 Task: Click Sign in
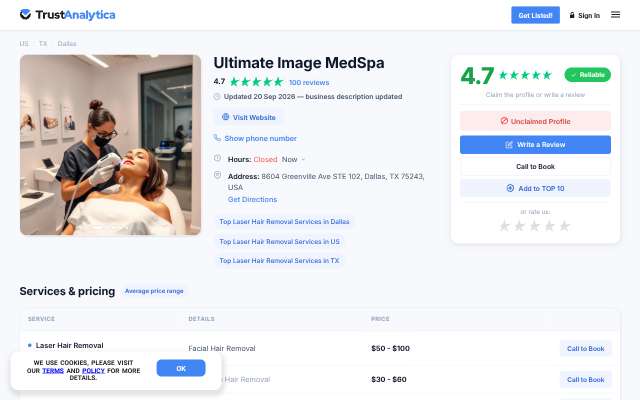589,16
